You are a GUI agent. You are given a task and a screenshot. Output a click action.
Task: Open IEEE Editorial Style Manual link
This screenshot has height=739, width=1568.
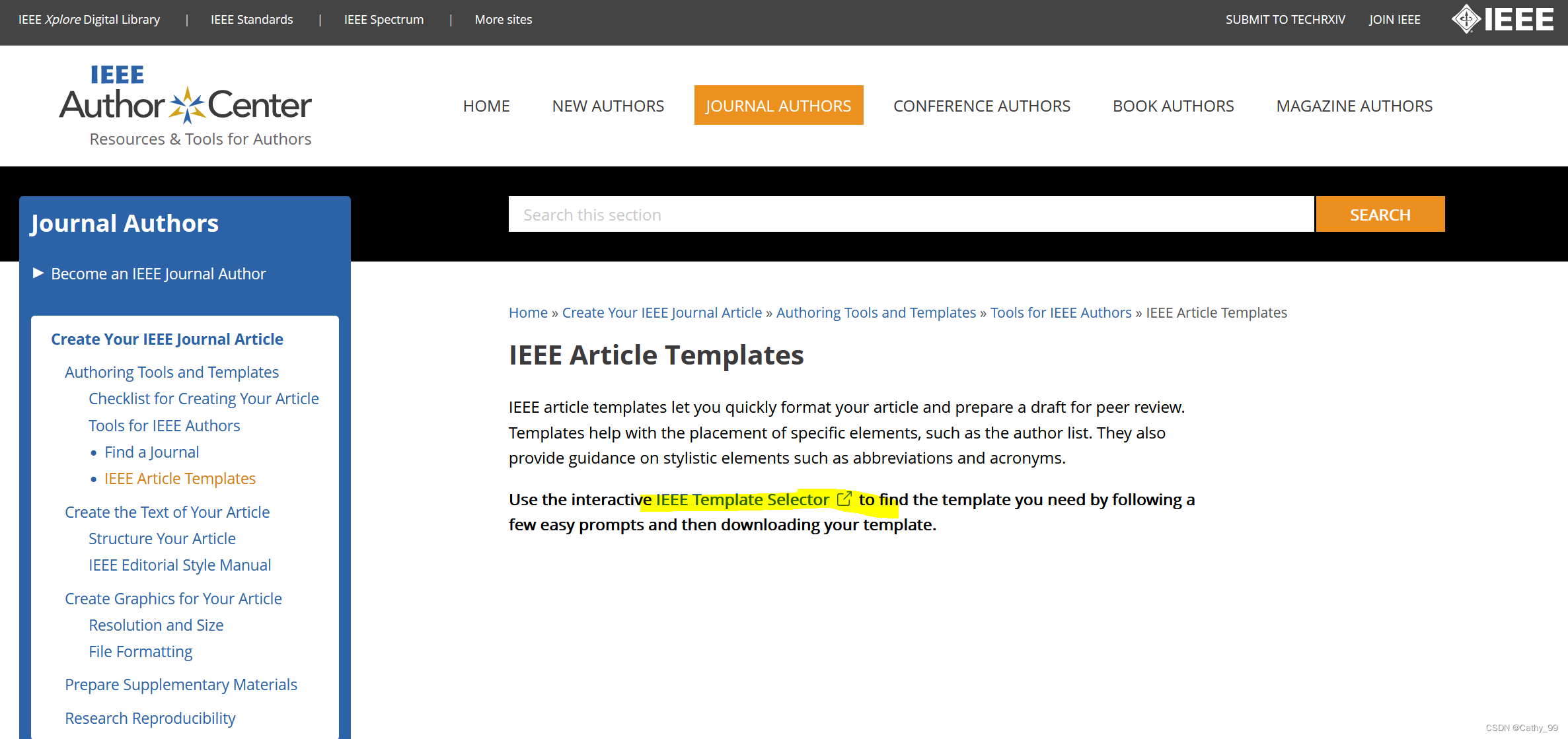180,565
